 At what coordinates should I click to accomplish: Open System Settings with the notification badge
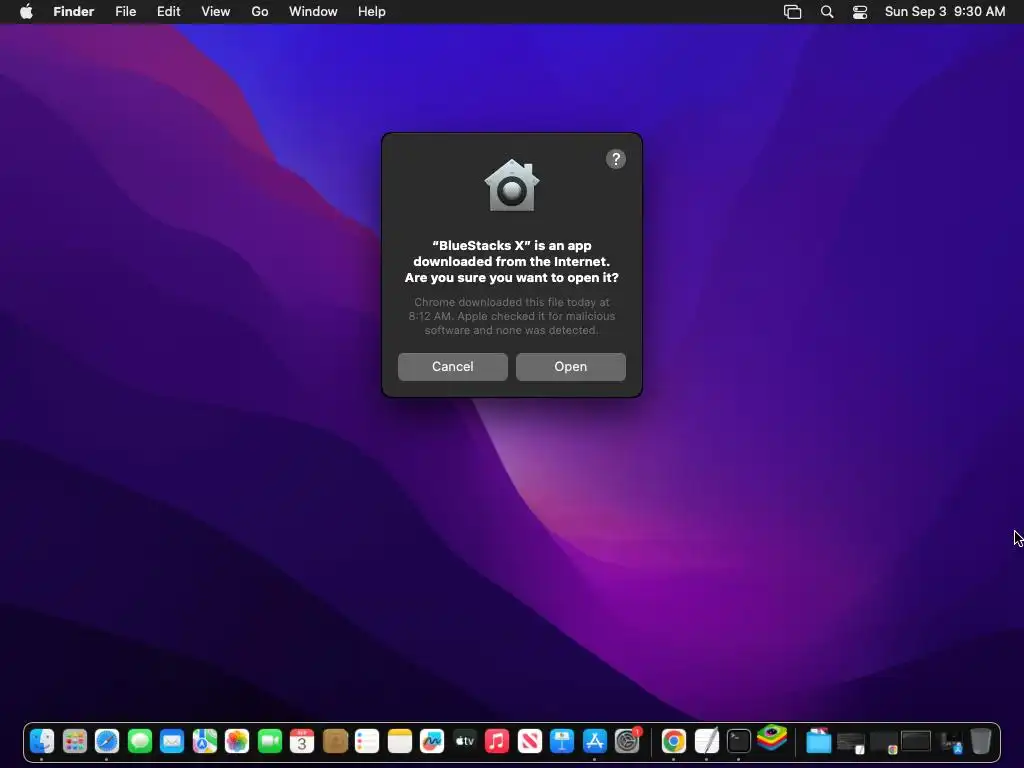[x=628, y=741]
